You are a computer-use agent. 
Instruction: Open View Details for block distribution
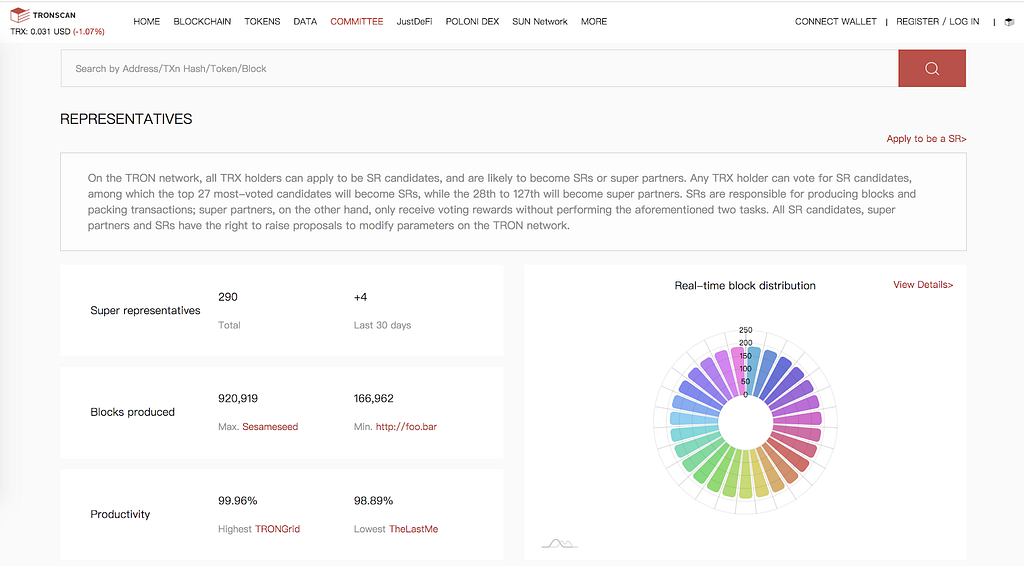[923, 285]
